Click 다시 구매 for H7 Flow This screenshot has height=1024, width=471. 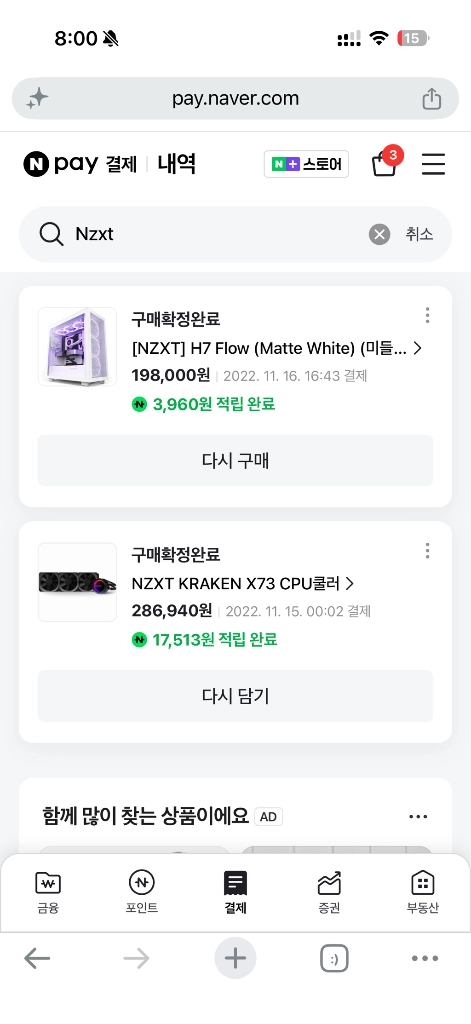(x=235, y=460)
